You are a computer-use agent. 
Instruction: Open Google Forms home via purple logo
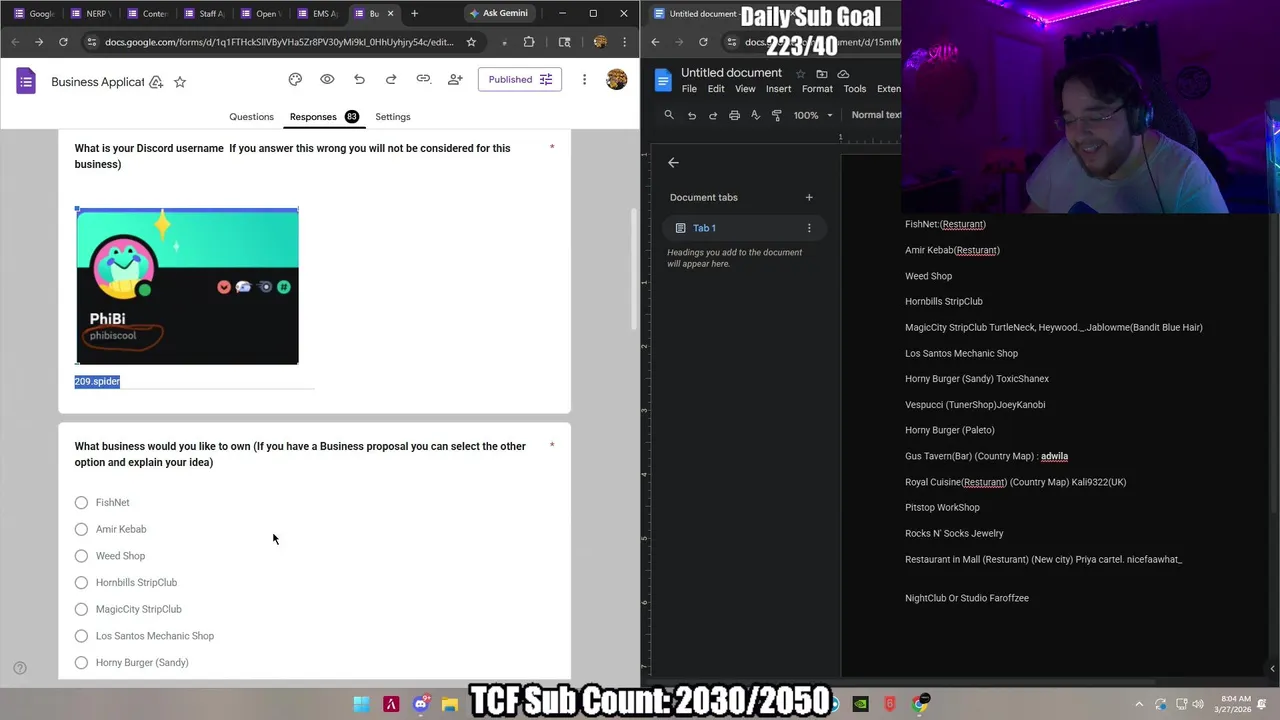click(26, 81)
